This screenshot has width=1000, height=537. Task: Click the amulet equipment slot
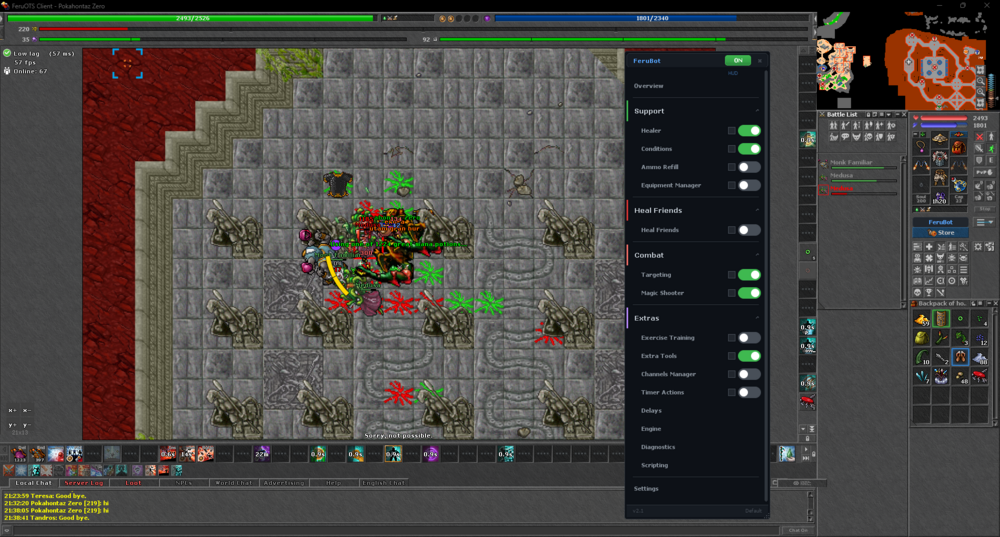(921, 146)
